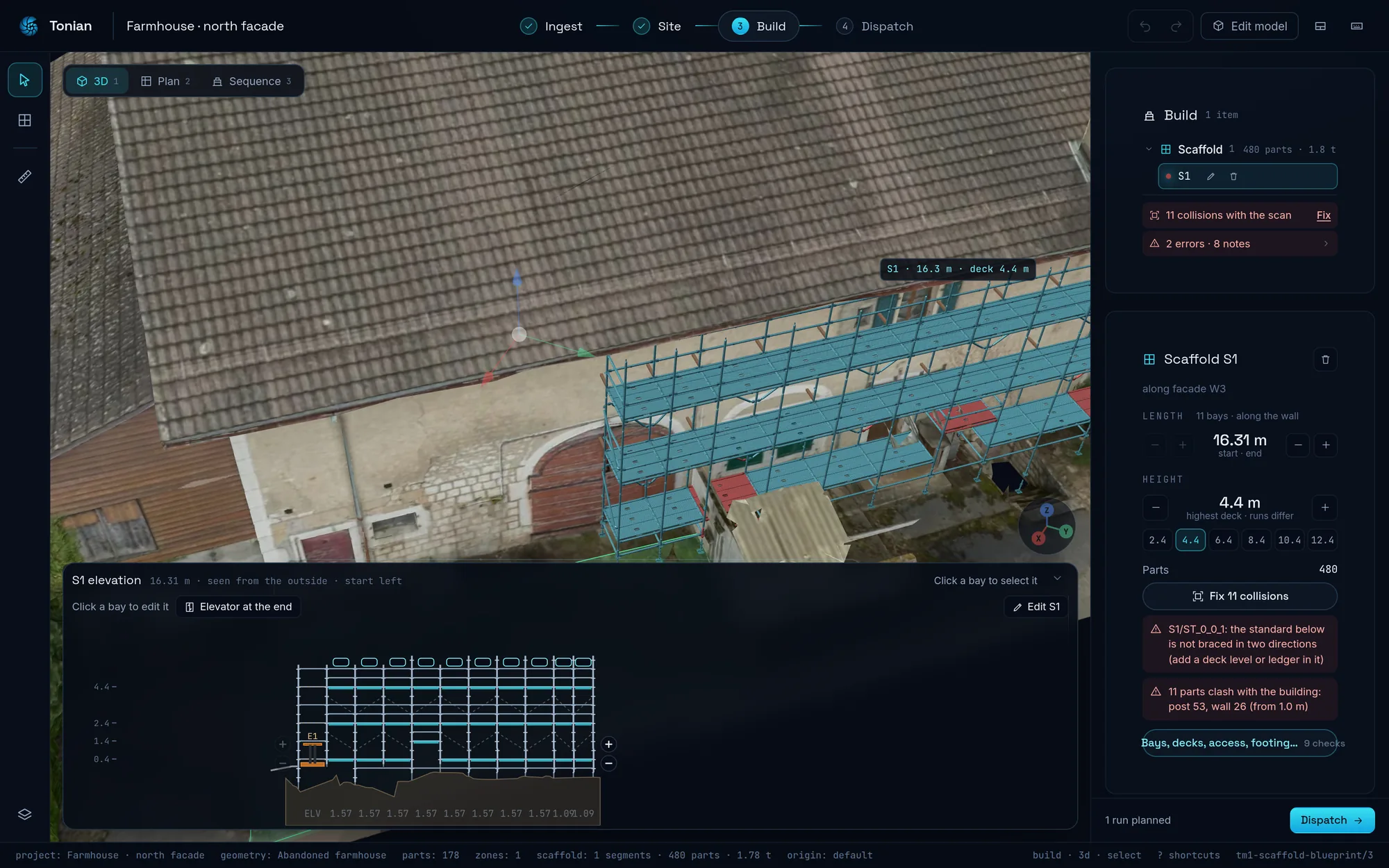
Task: Click the redo arrow icon
Action: (x=1176, y=26)
